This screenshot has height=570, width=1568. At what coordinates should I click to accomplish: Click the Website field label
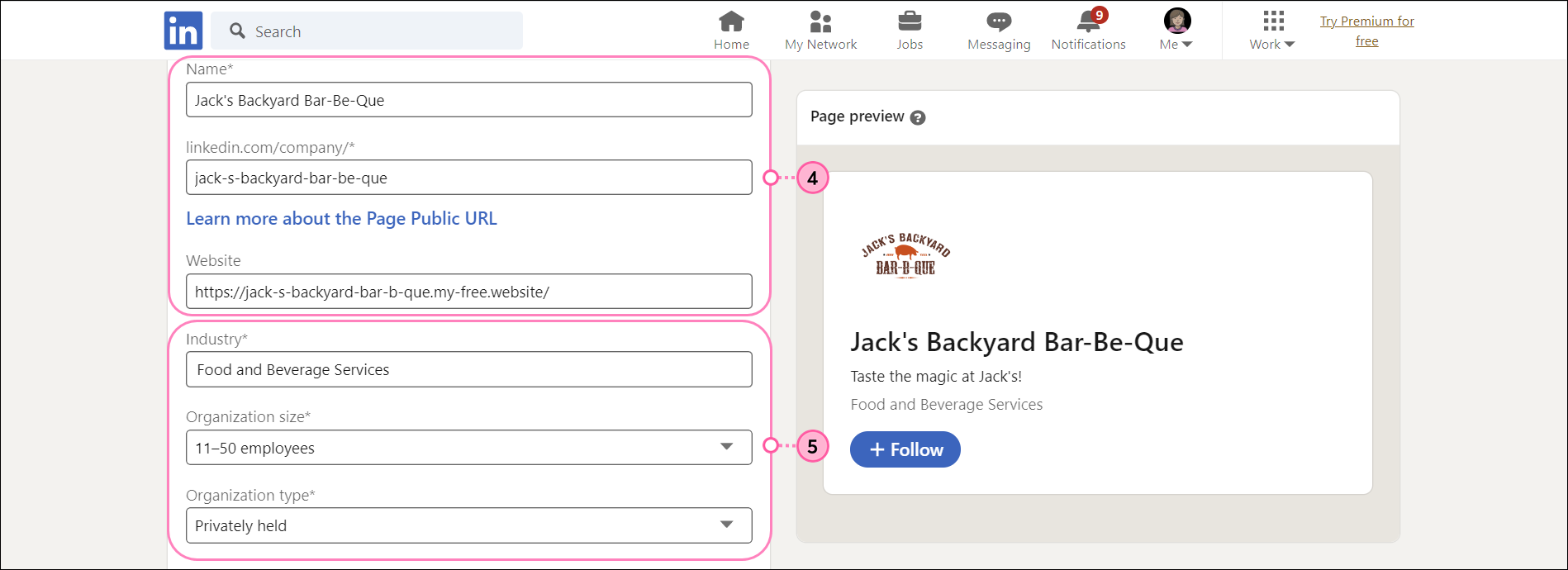coord(213,261)
